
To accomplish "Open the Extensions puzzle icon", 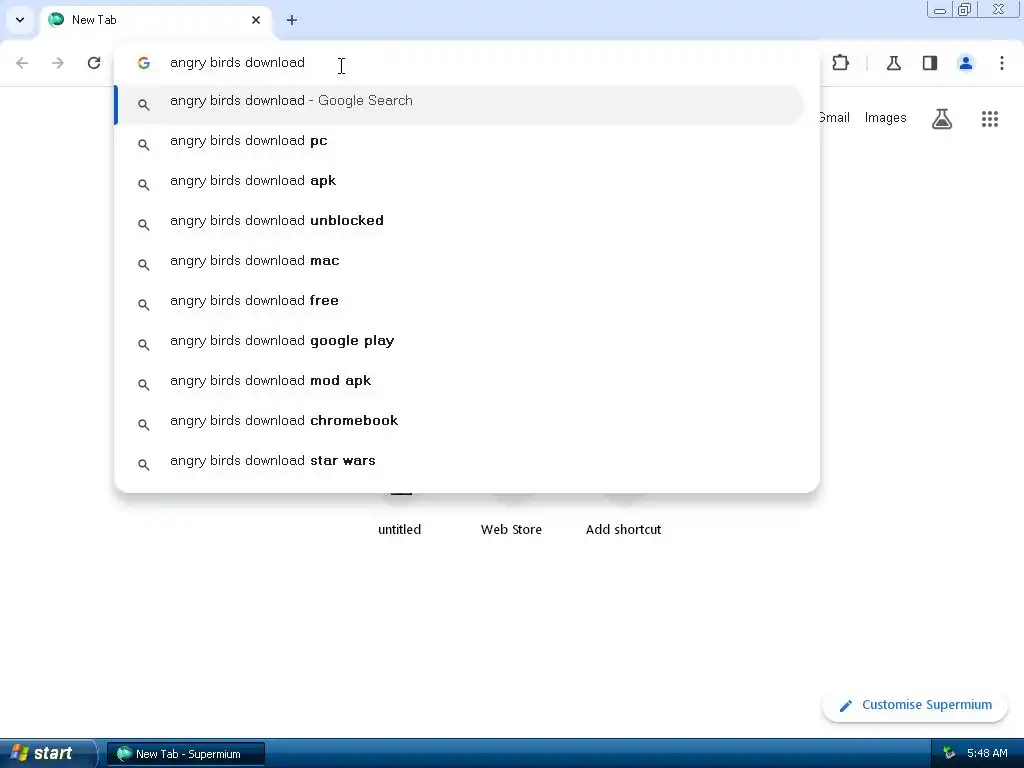I will pos(840,63).
